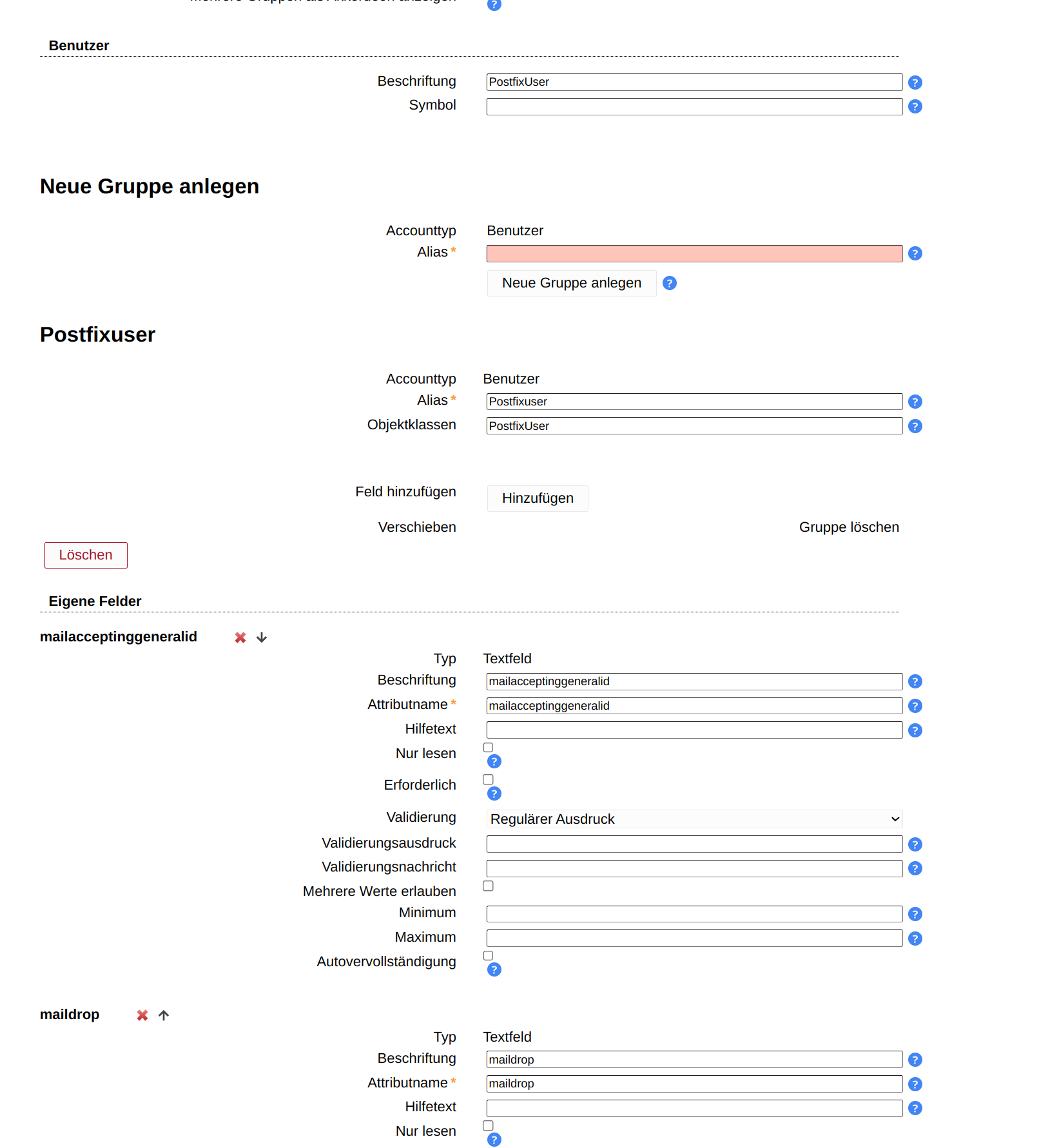Check Erforderlich for mailacceptinggeneralid

pyautogui.click(x=489, y=780)
